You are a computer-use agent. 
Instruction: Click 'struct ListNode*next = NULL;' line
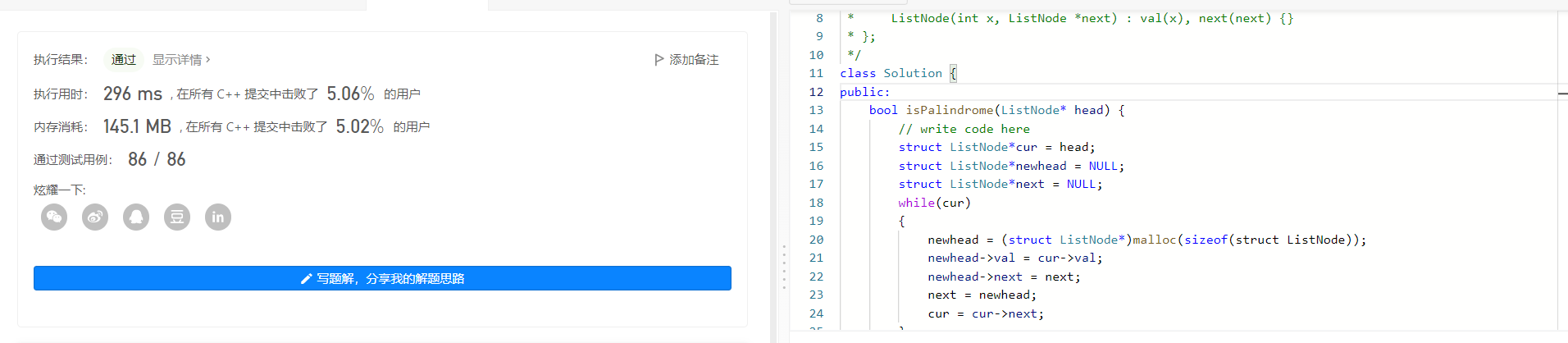(x=1001, y=184)
